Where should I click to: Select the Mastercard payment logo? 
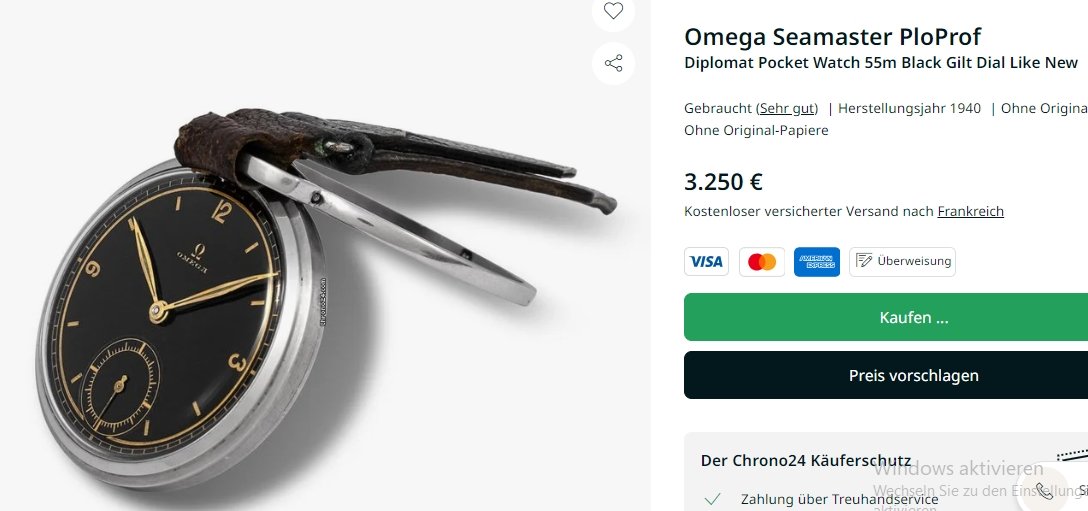click(x=762, y=262)
